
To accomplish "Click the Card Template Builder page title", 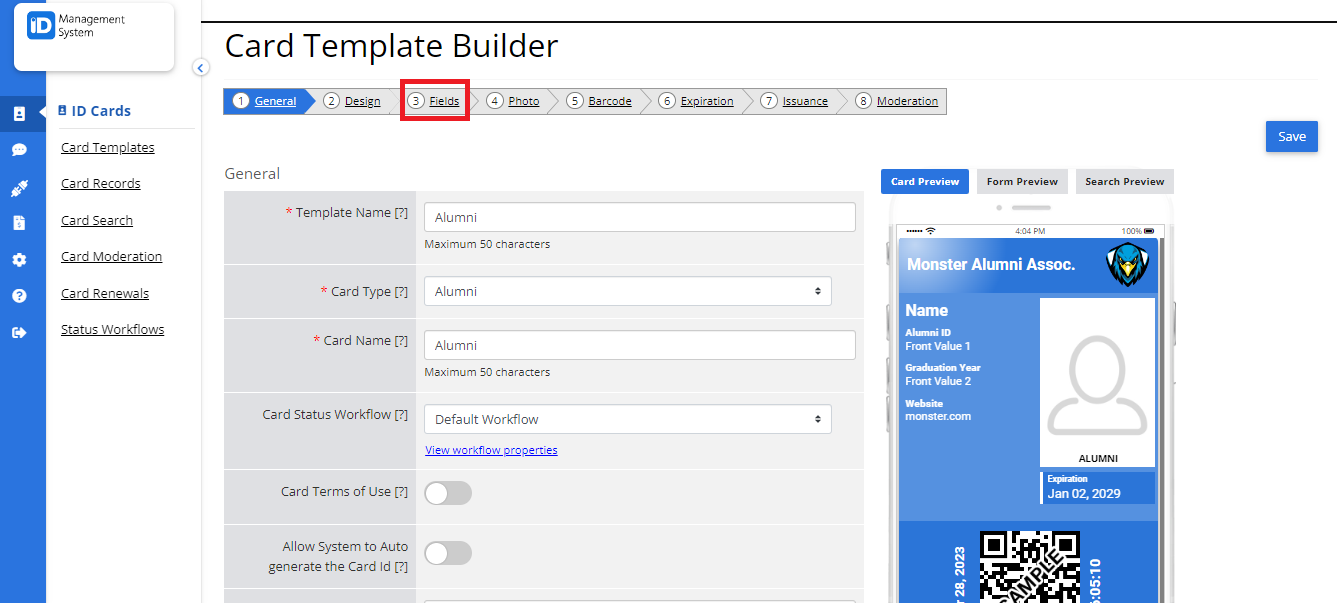I will coord(391,46).
